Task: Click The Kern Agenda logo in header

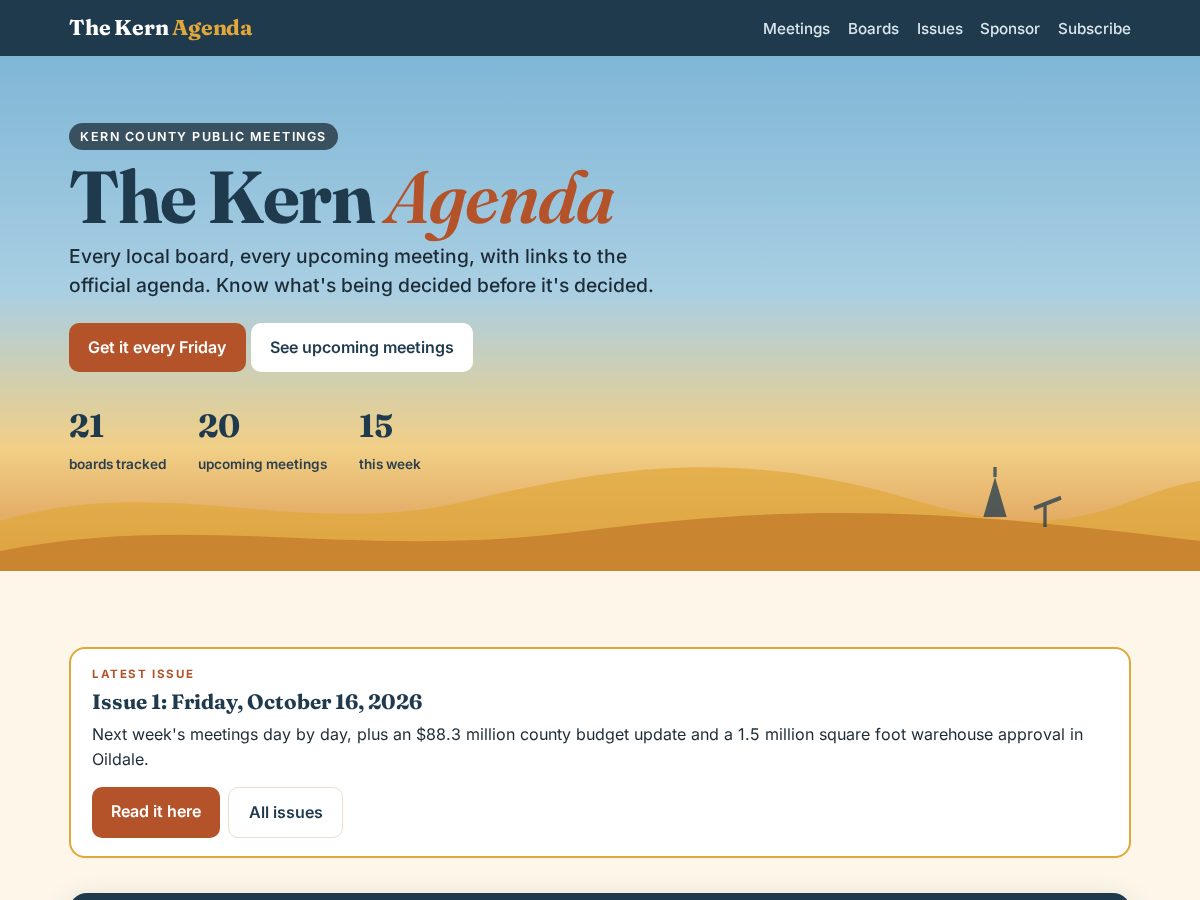Action: (160, 28)
